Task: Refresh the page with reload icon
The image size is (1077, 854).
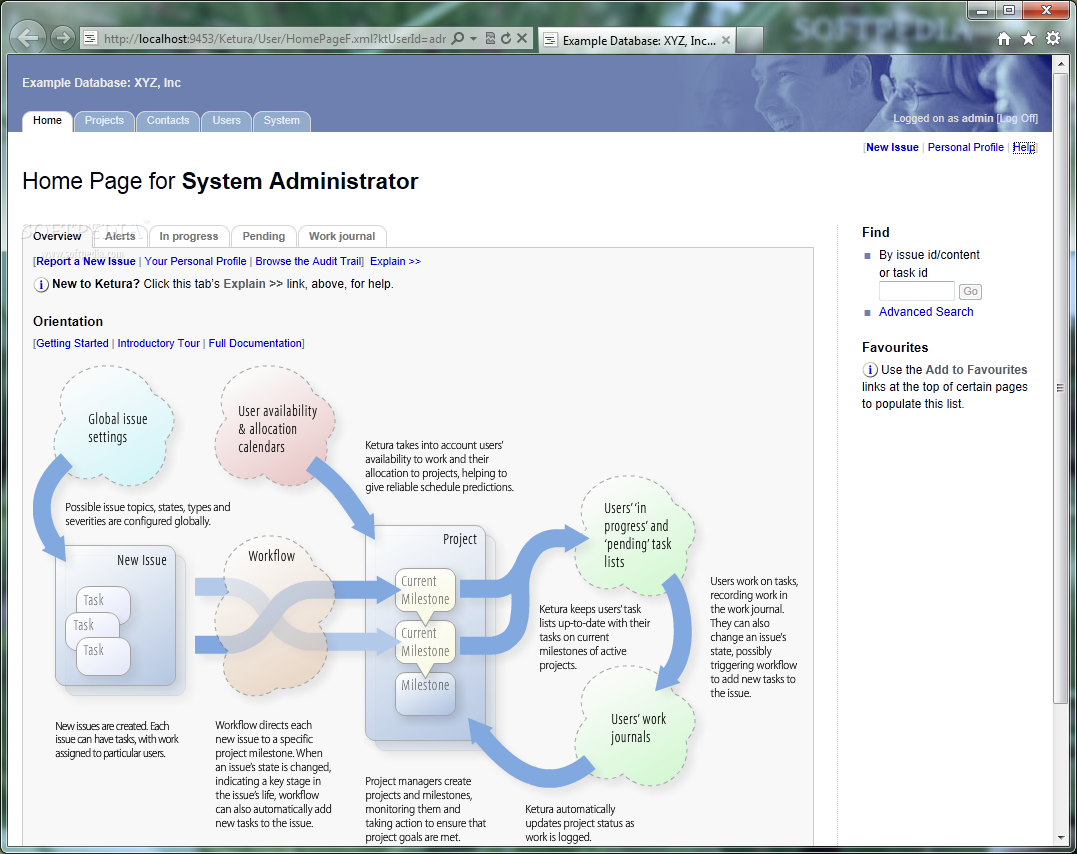Action: click(506, 38)
